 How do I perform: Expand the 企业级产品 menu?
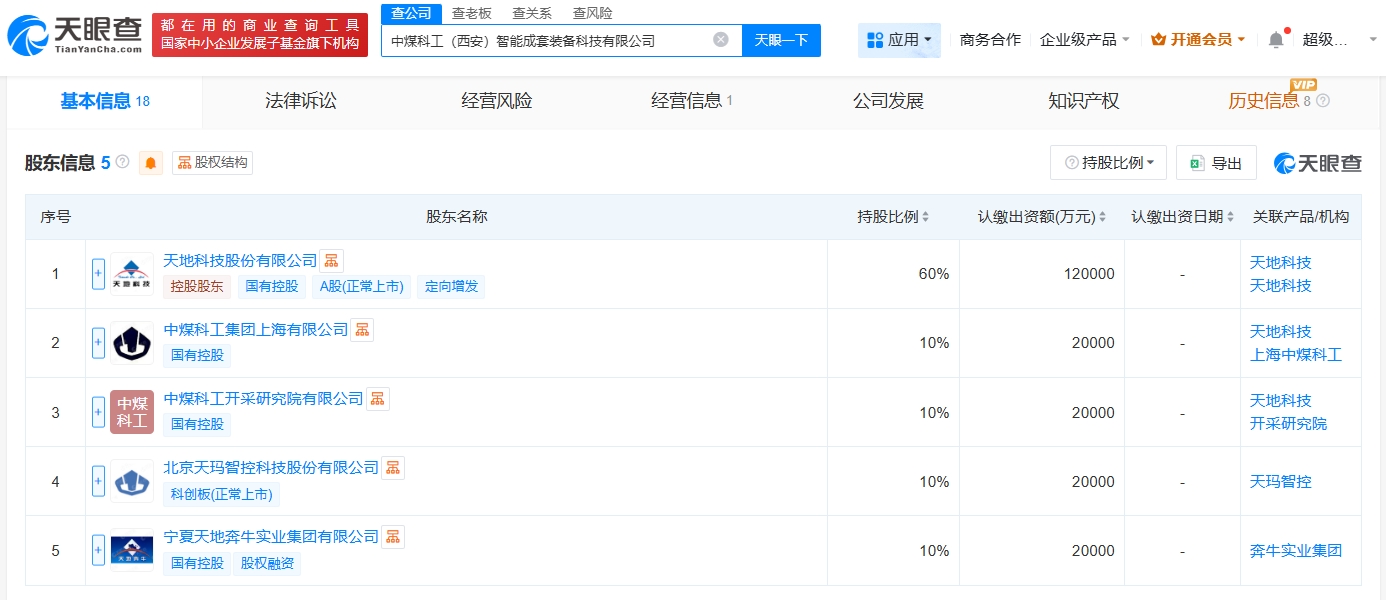click(1085, 40)
